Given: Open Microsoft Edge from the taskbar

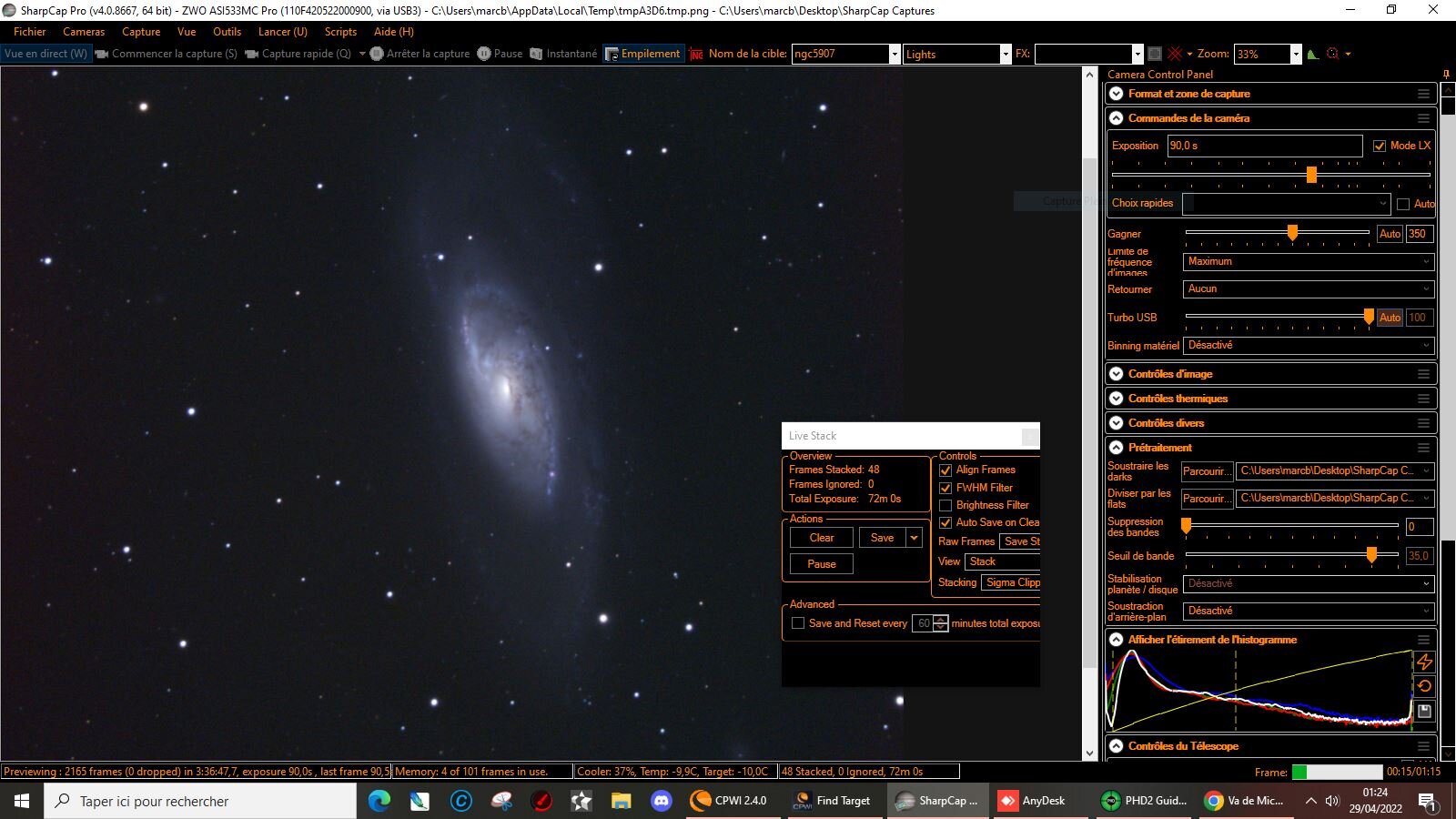Looking at the screenshot, I should 379,801.
